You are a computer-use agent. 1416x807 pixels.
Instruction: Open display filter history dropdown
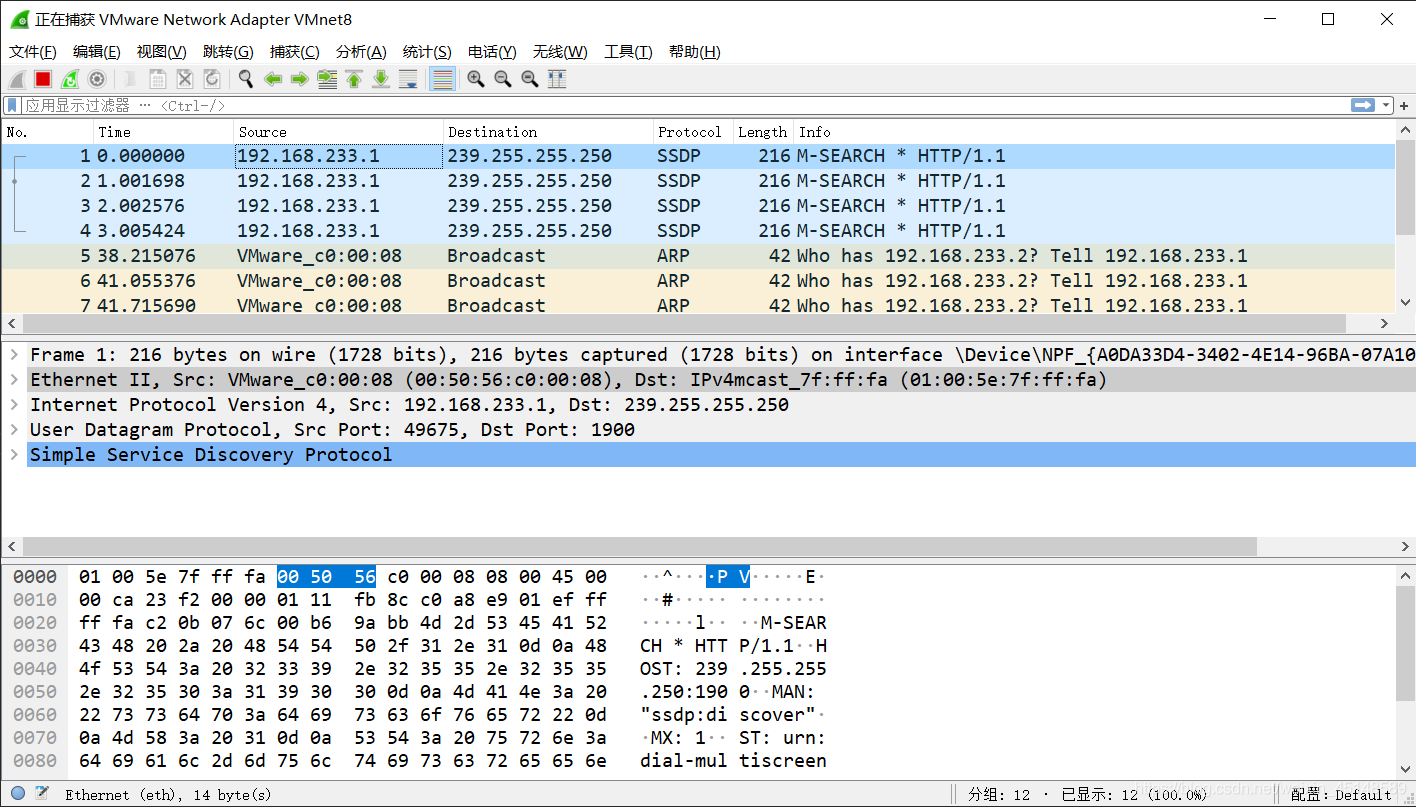tap(1386, 105)
